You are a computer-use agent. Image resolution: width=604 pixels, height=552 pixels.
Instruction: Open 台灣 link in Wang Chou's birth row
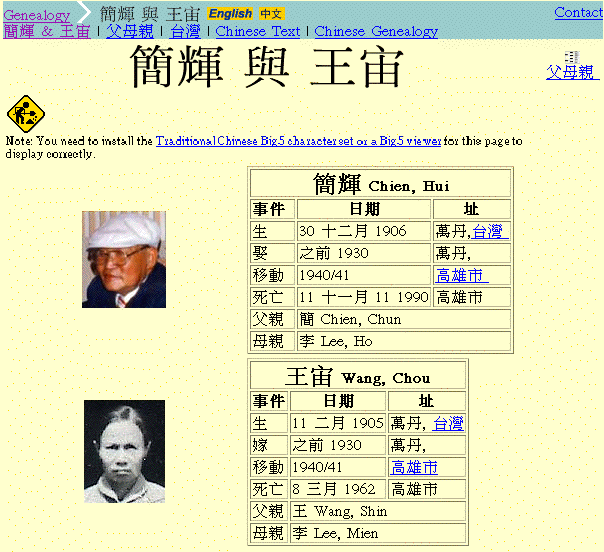pyautogui.click(x=448, y=424)
